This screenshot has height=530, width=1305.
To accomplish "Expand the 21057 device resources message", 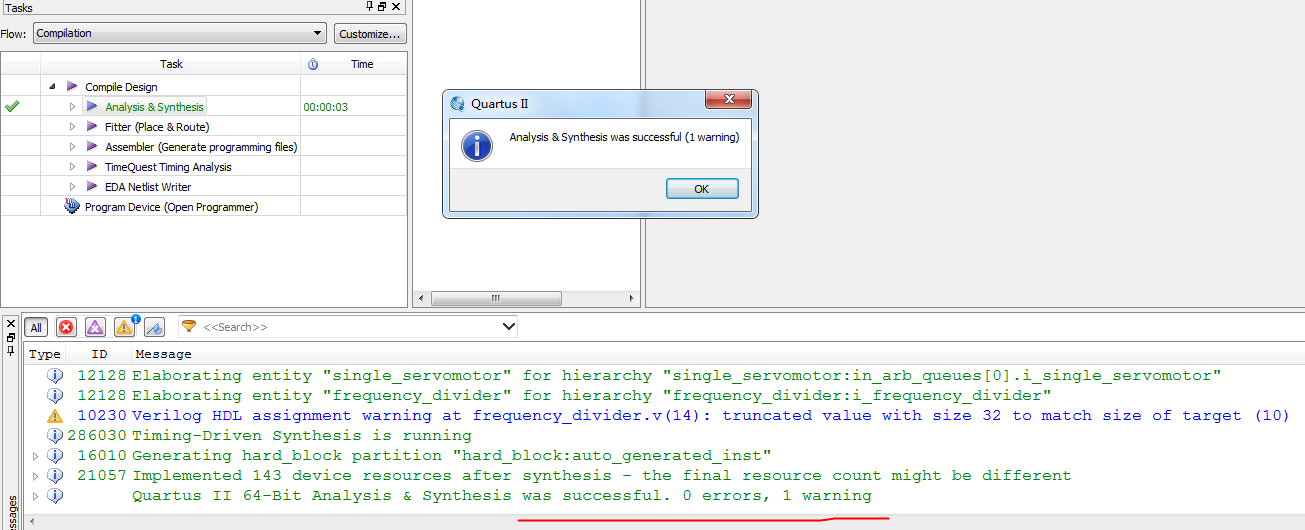I will pos(36,476).
